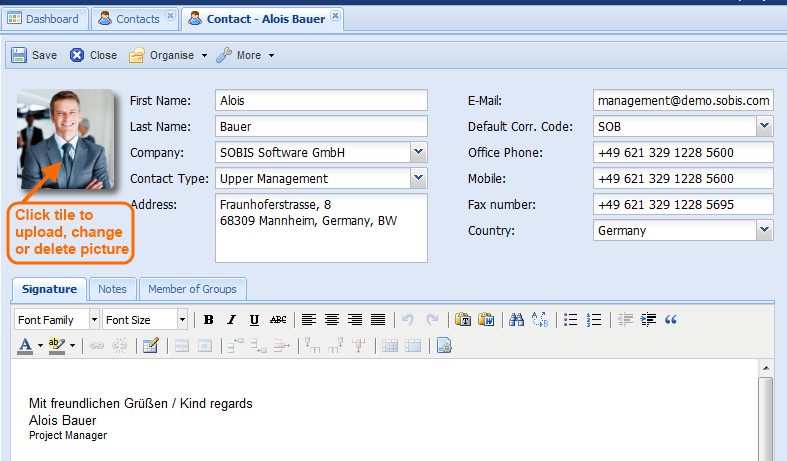787x461 pixels.
Task: Insert a numbered ordered list
Action: [594, 320]
